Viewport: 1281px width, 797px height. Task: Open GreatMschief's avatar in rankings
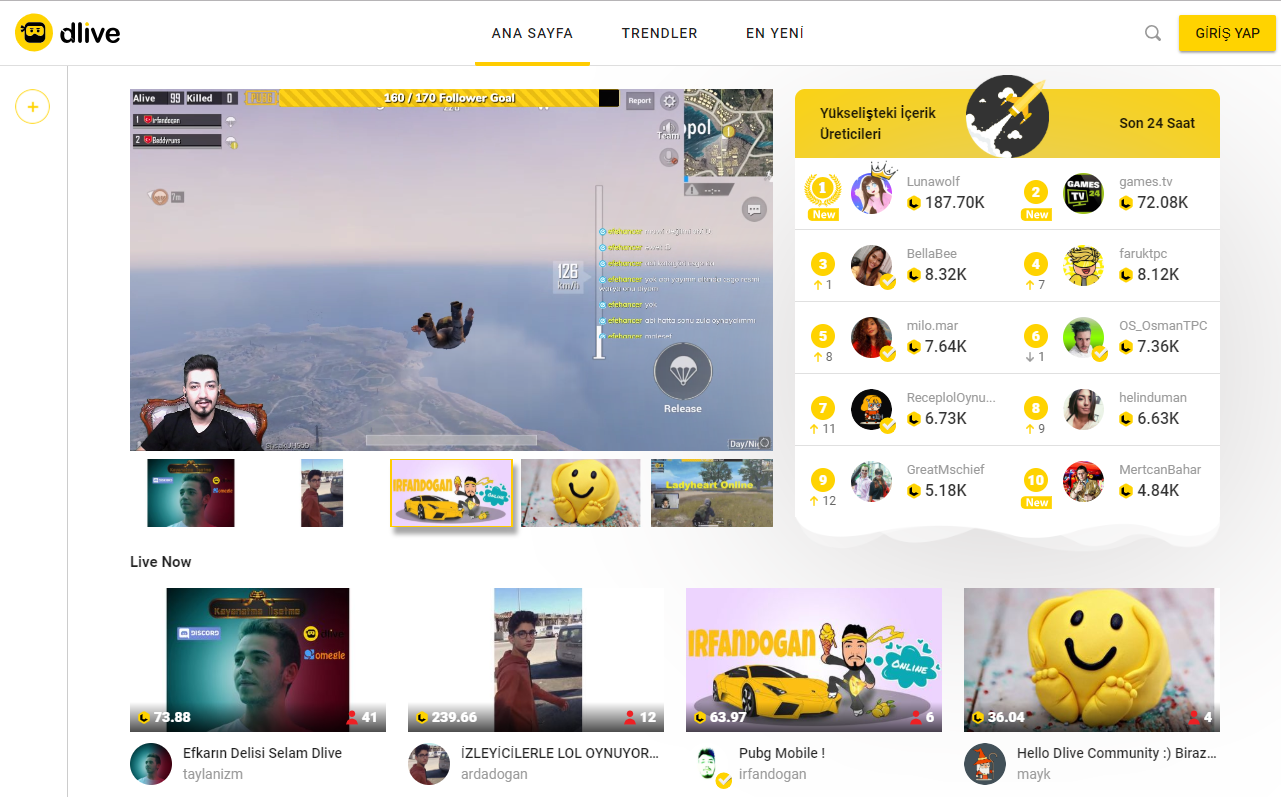coord(872,482)
